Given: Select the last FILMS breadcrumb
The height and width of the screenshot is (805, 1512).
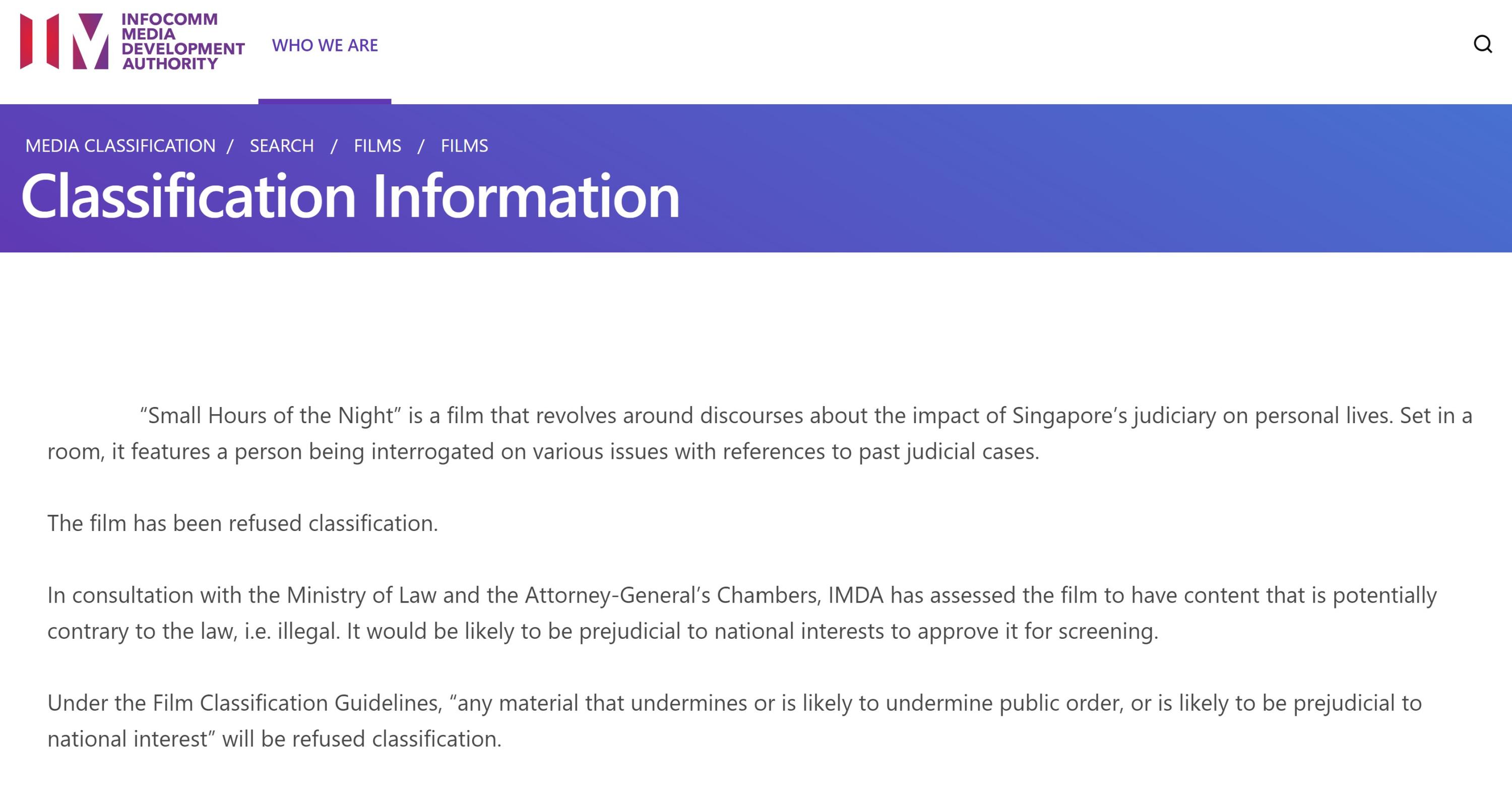Looking at the screenshot, I should tap(464, 146).
